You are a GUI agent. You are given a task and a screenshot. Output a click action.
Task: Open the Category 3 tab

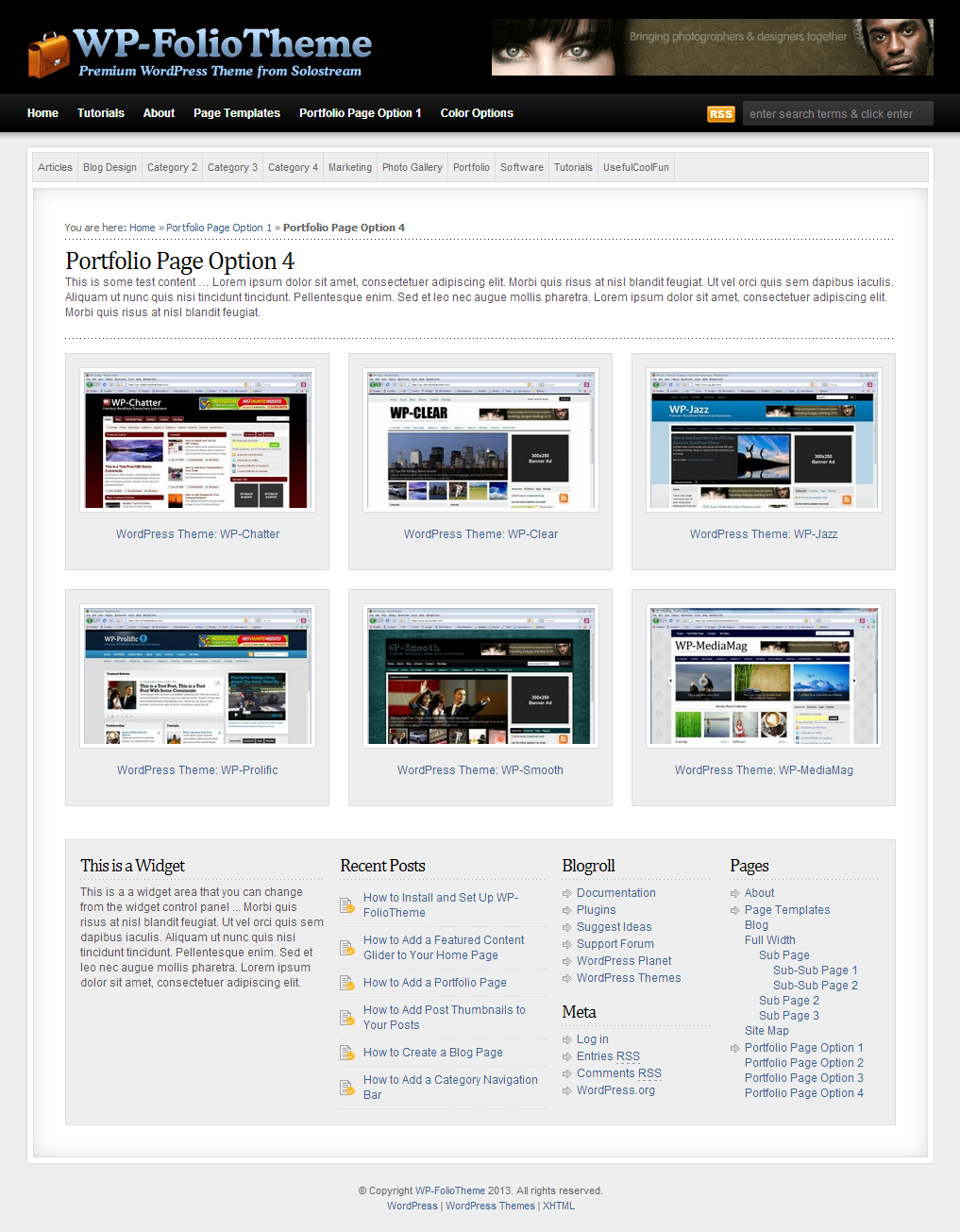[232, 167]
